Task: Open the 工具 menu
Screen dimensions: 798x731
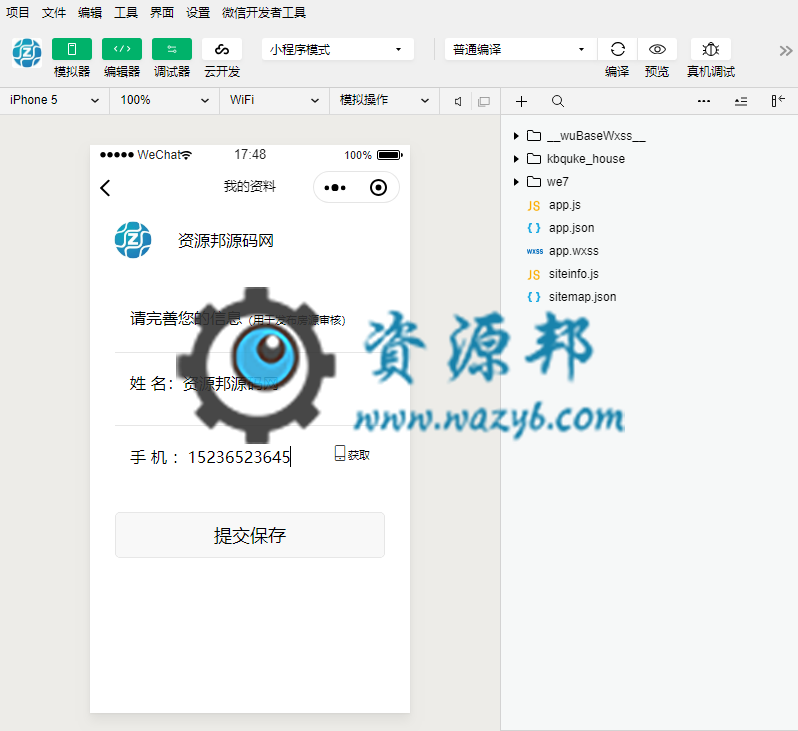Action: 126,12
